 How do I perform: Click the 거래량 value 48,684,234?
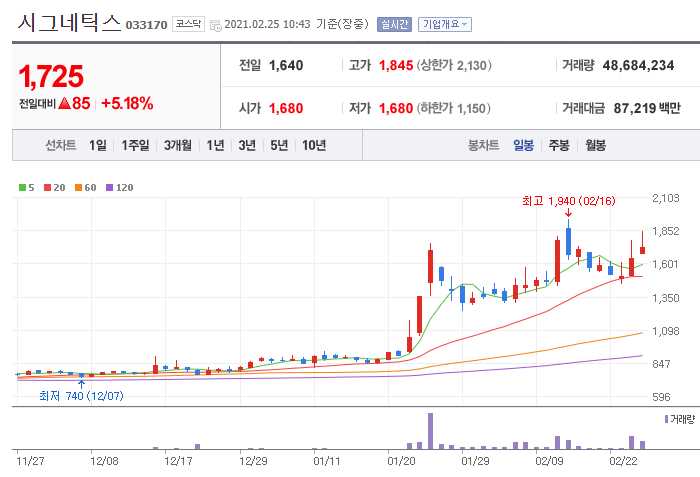638,66
